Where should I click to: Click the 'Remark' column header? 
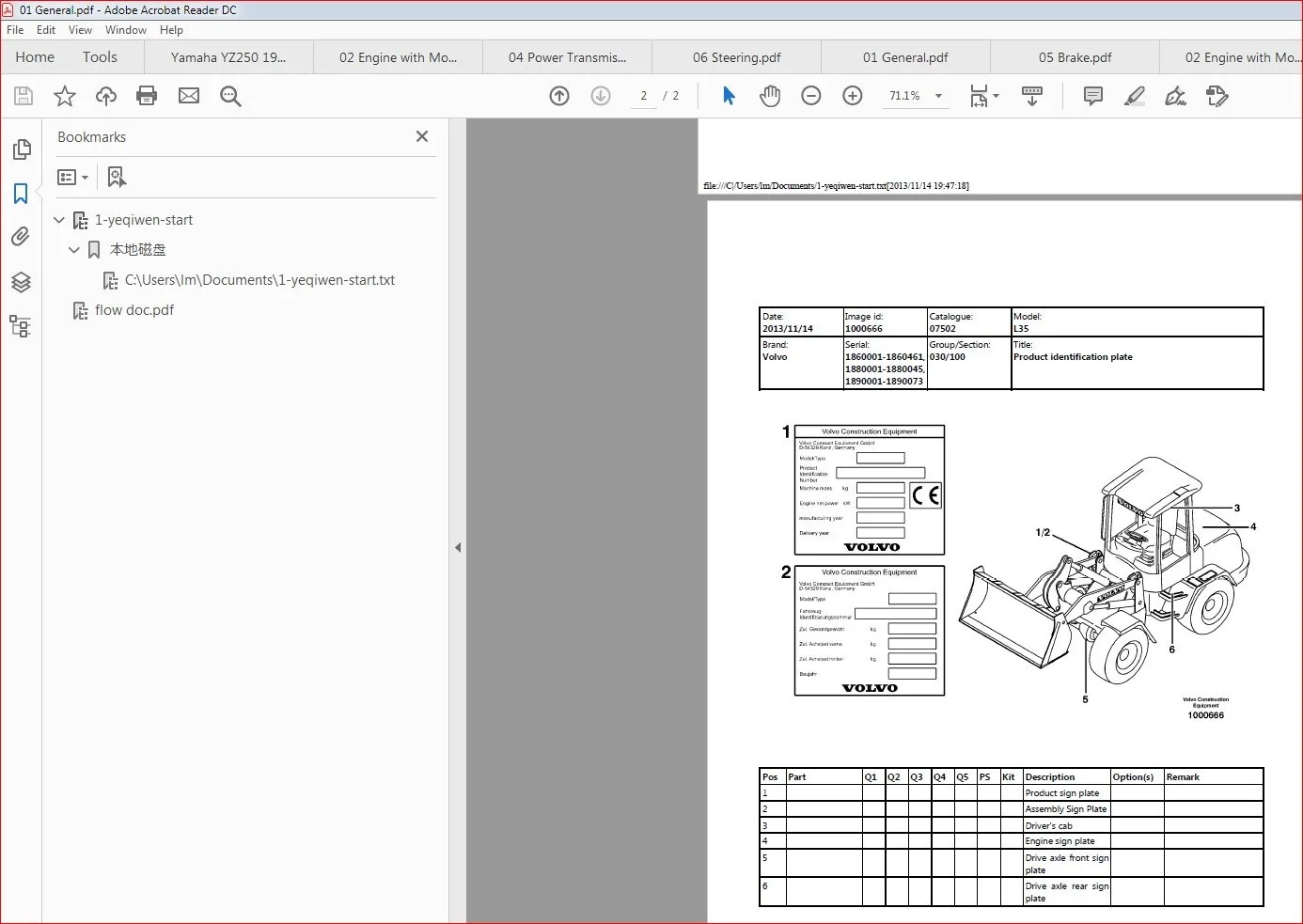[x=1183, y=777]
